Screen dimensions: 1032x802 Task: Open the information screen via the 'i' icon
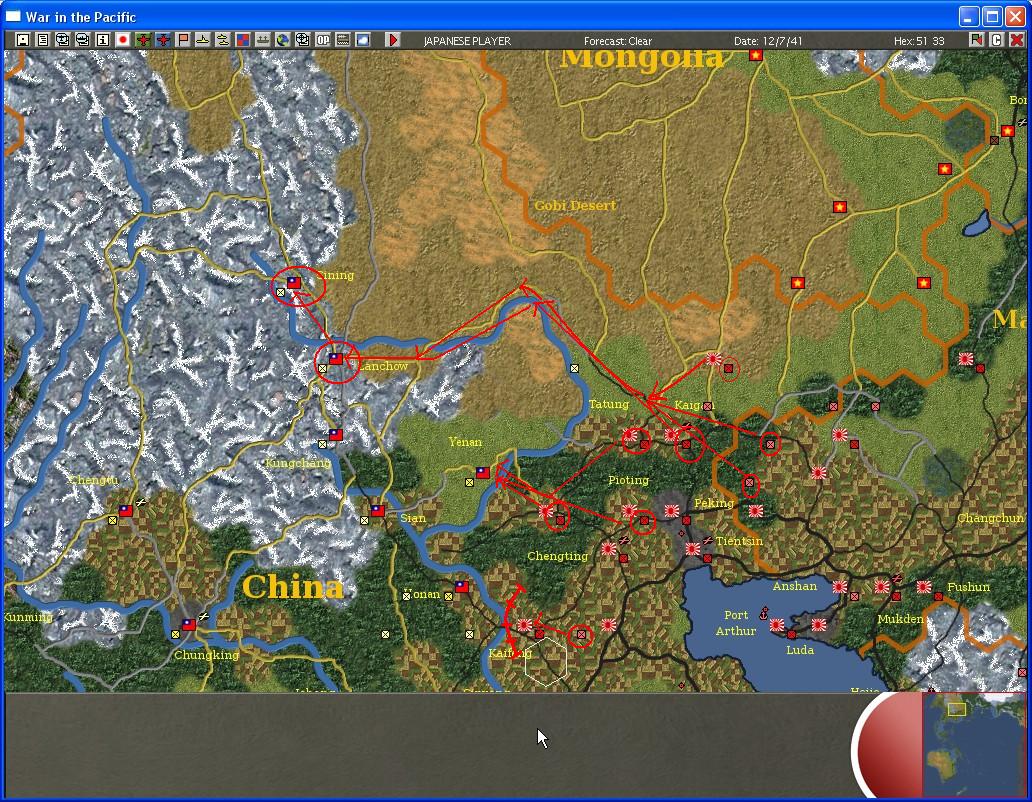[x=104, y=40]
